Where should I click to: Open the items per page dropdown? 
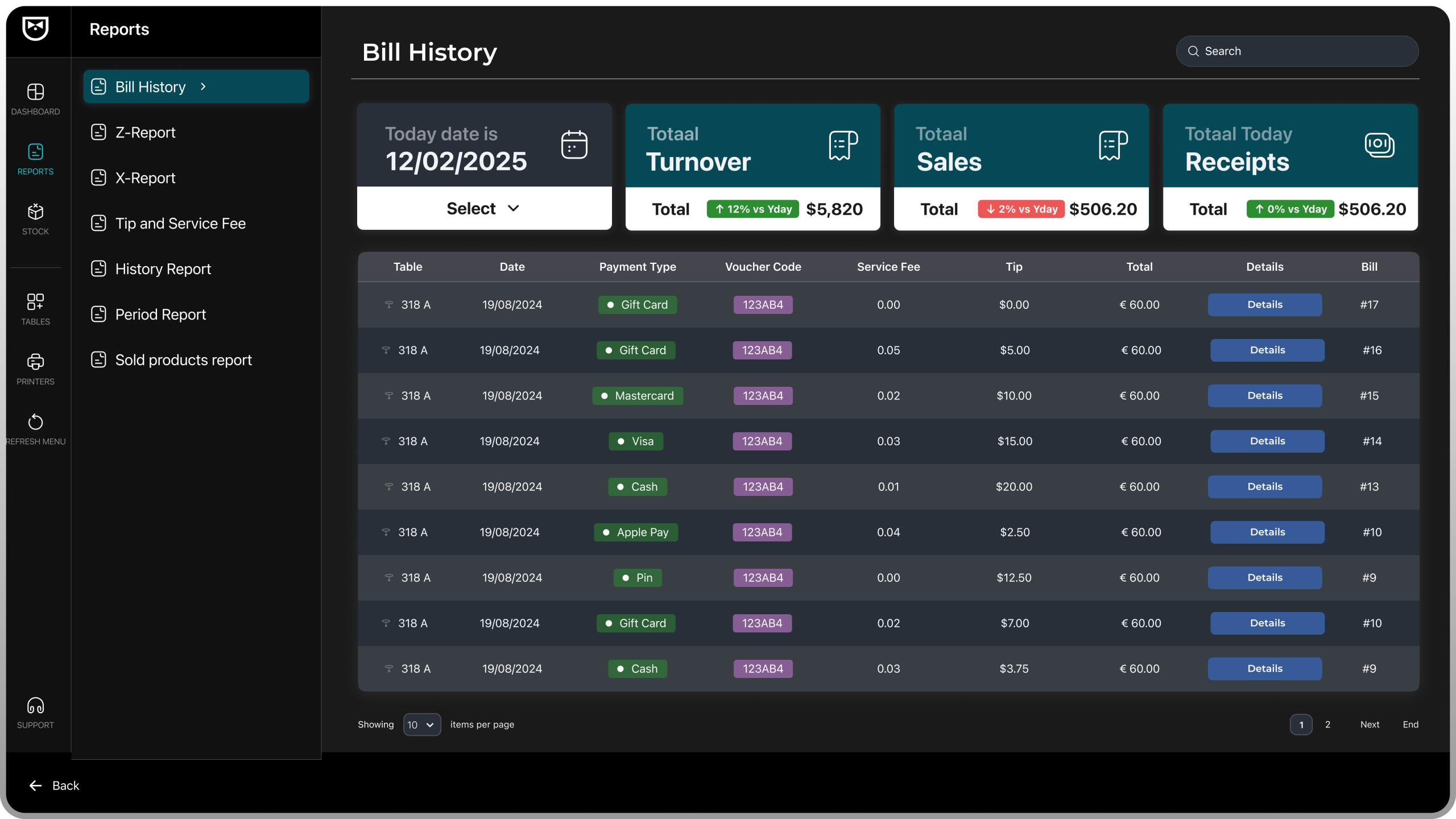click(421, 725)
